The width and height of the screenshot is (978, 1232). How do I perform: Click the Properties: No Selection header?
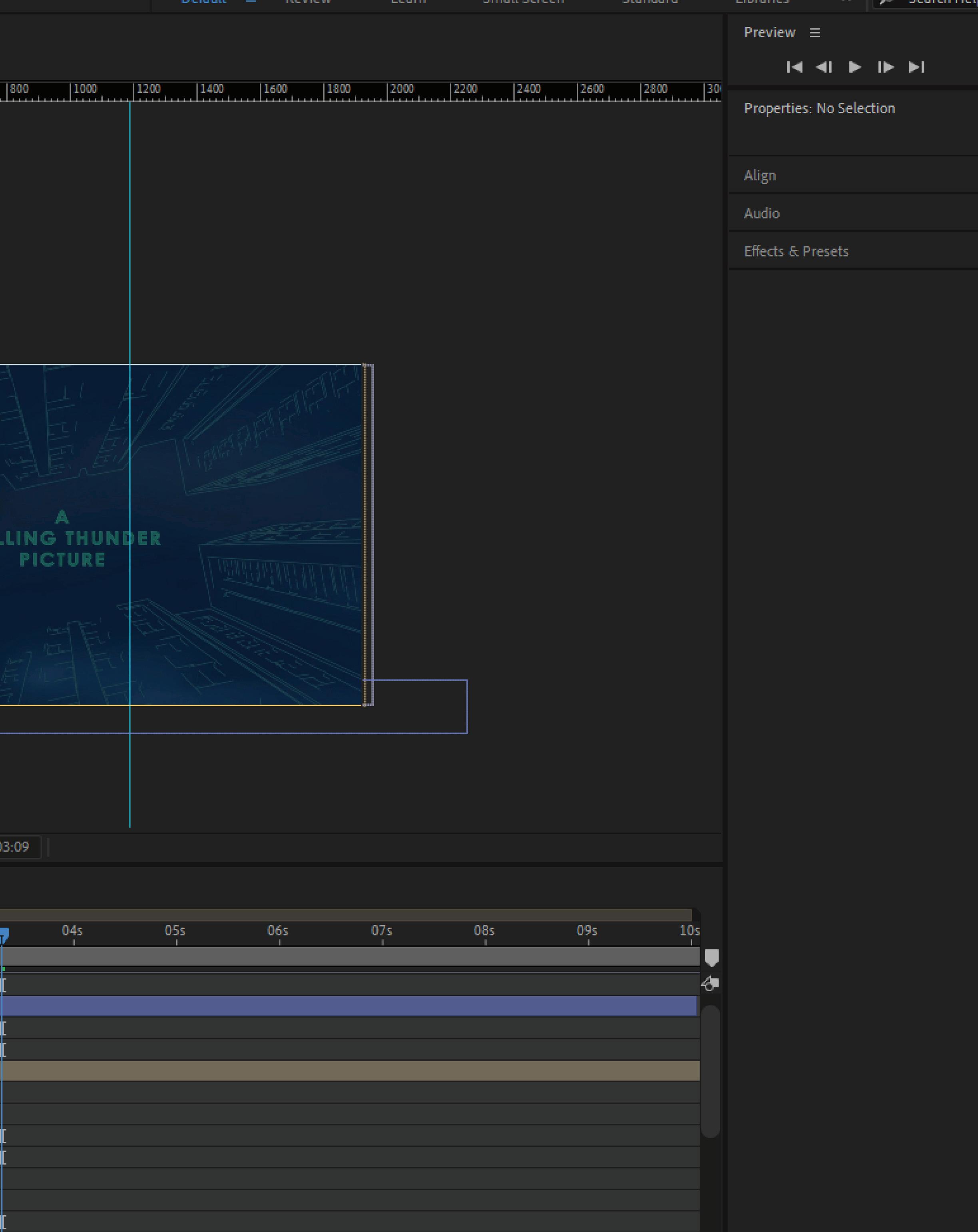[x=819, y=109]
